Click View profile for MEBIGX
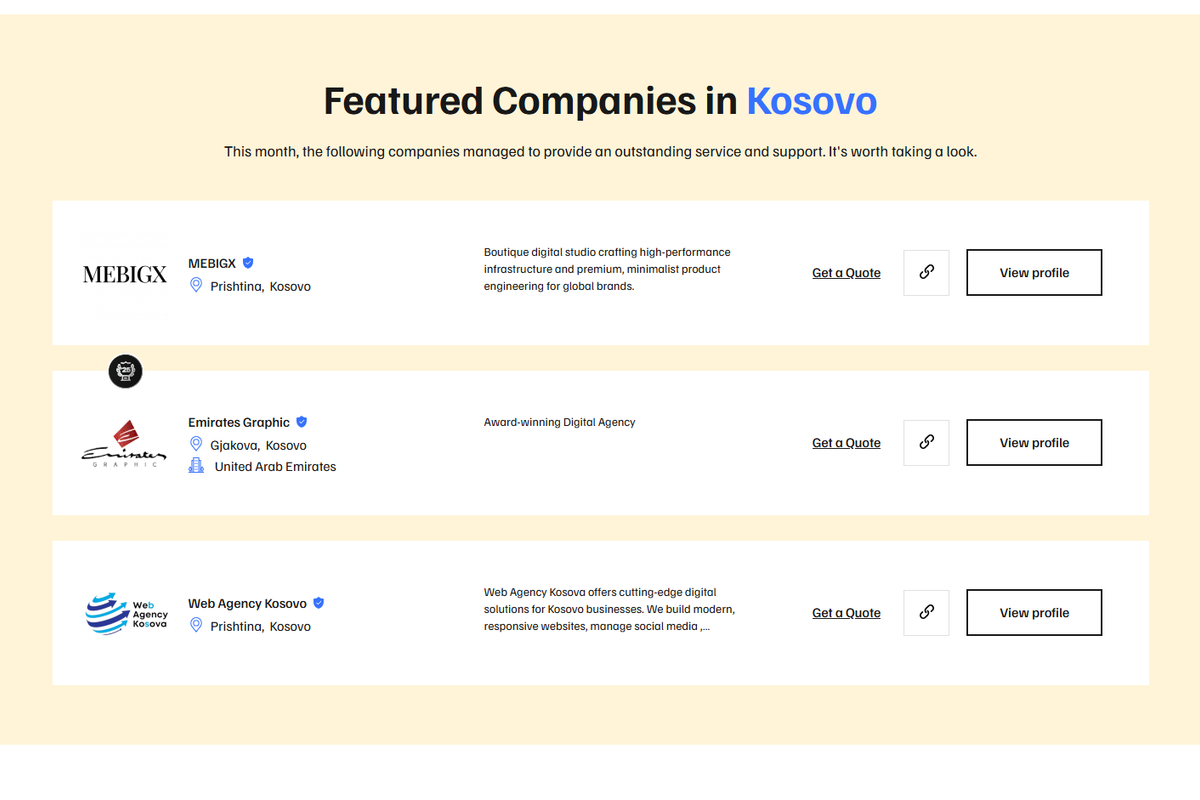 coord(1033,272)
